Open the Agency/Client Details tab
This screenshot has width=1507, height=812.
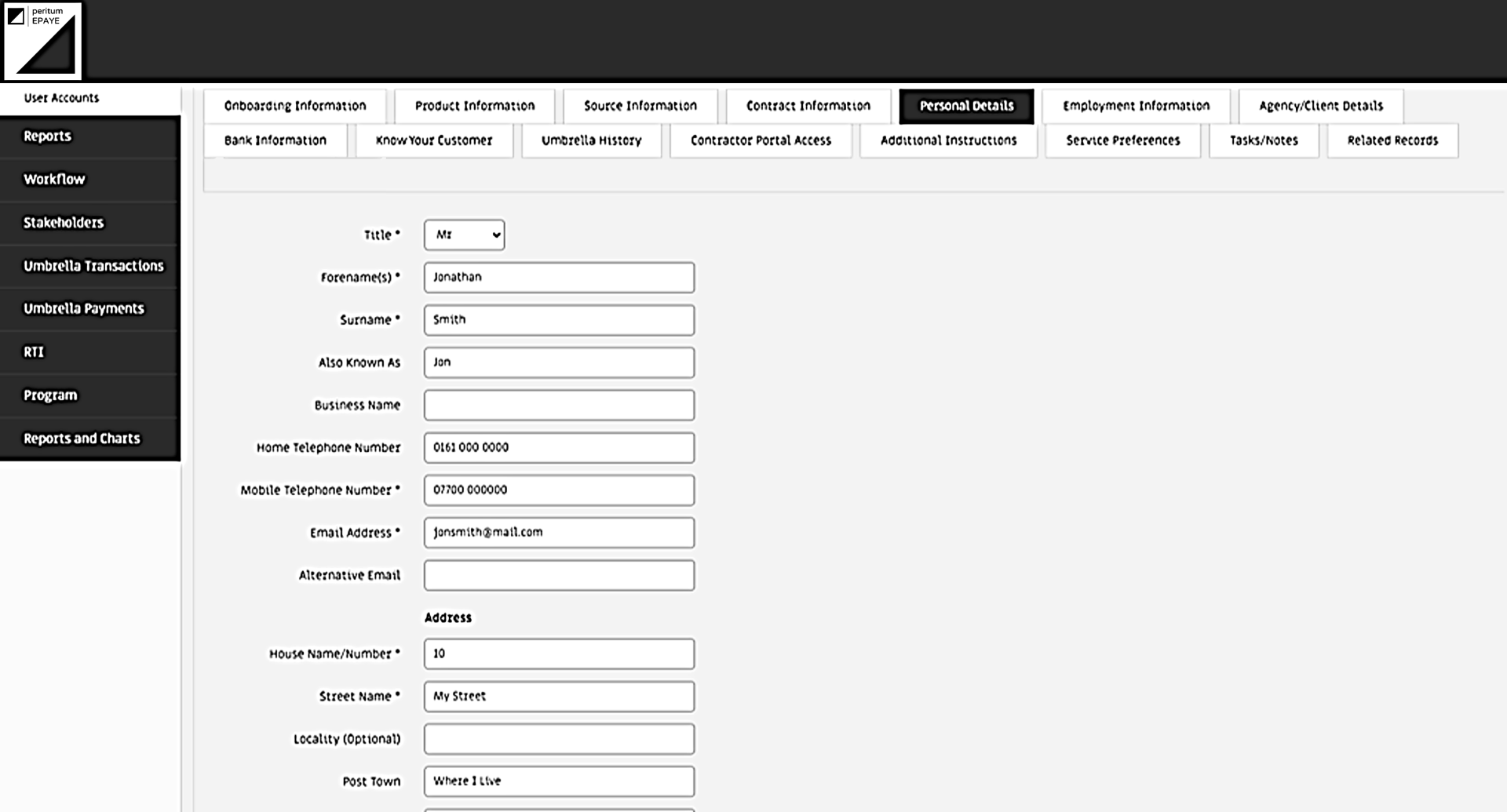[1321, 106]
